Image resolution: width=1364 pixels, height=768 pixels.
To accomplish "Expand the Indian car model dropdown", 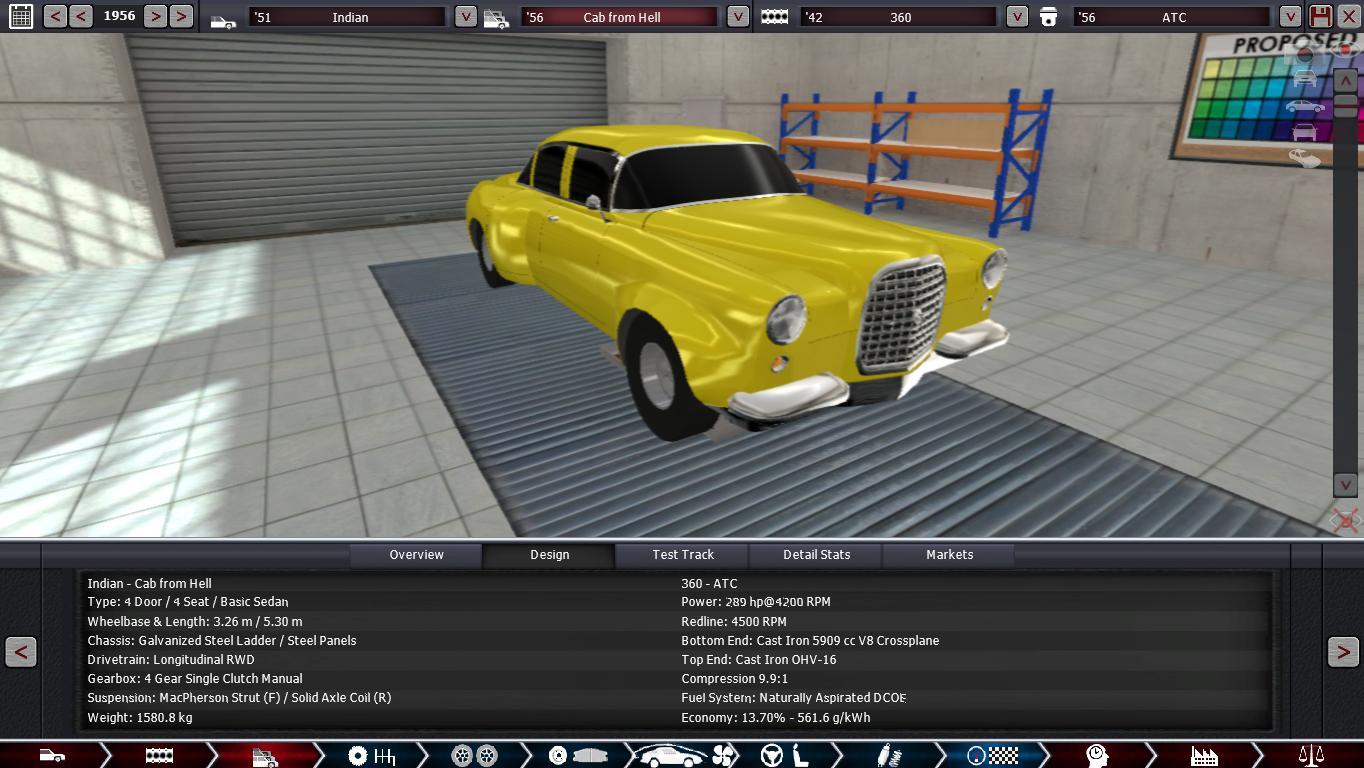I will pyautogui.click(x=465, y=16).
